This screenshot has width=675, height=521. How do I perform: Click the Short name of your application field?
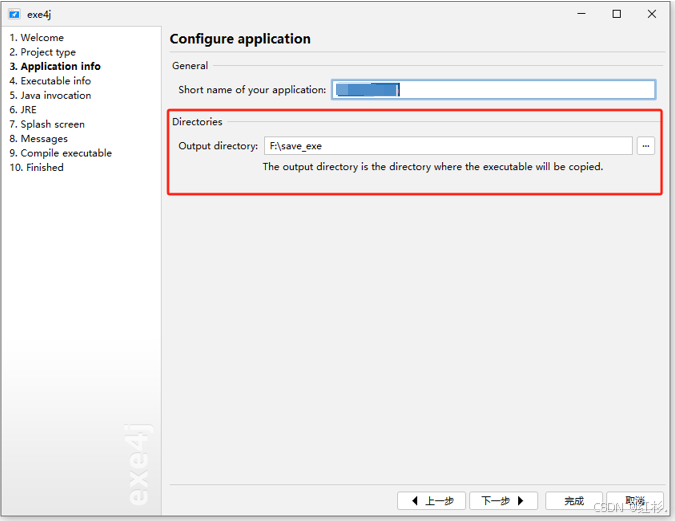pyautogui.click(x=494, y=90)
